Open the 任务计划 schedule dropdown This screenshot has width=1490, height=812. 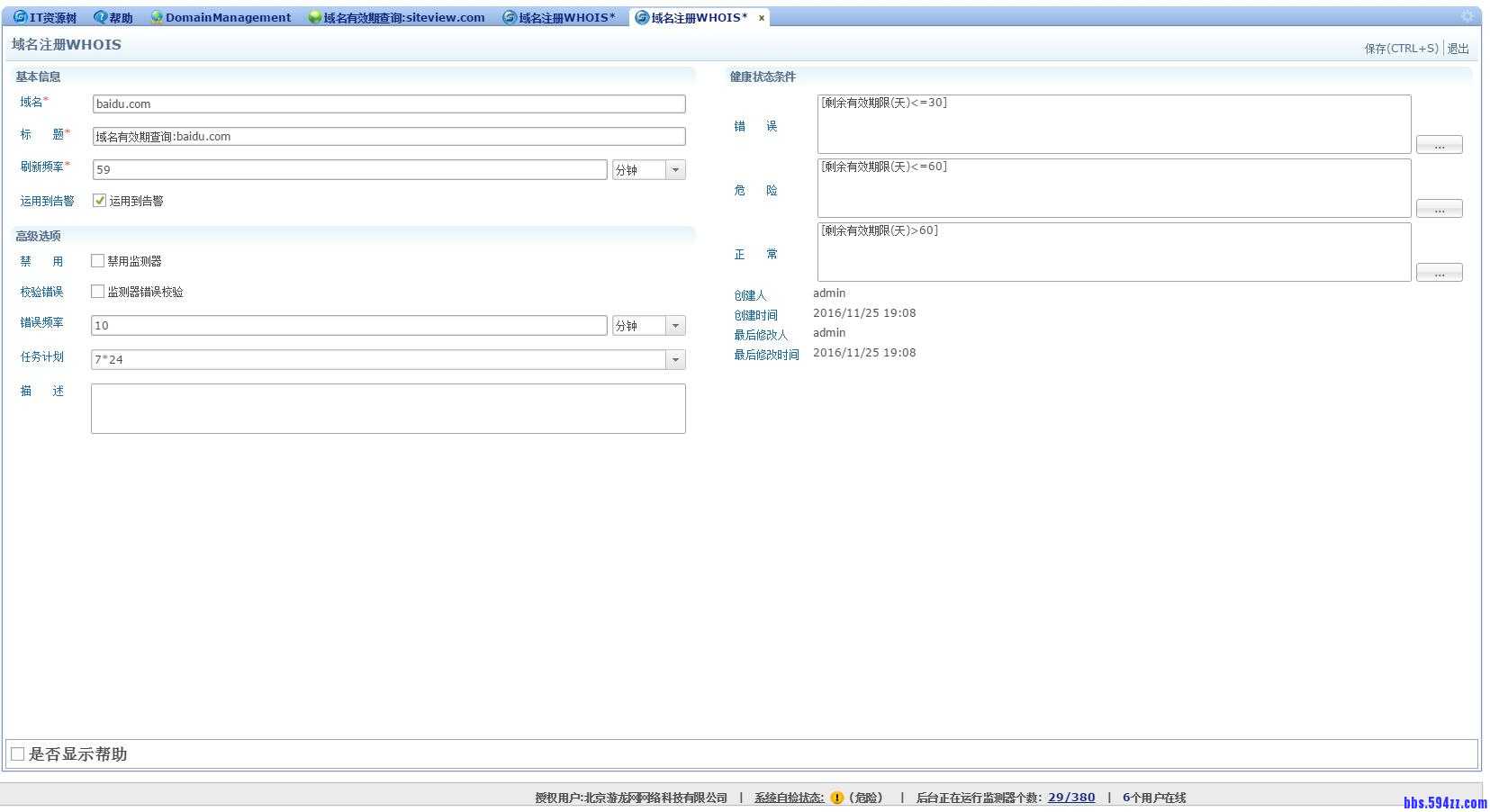(676, 359)
